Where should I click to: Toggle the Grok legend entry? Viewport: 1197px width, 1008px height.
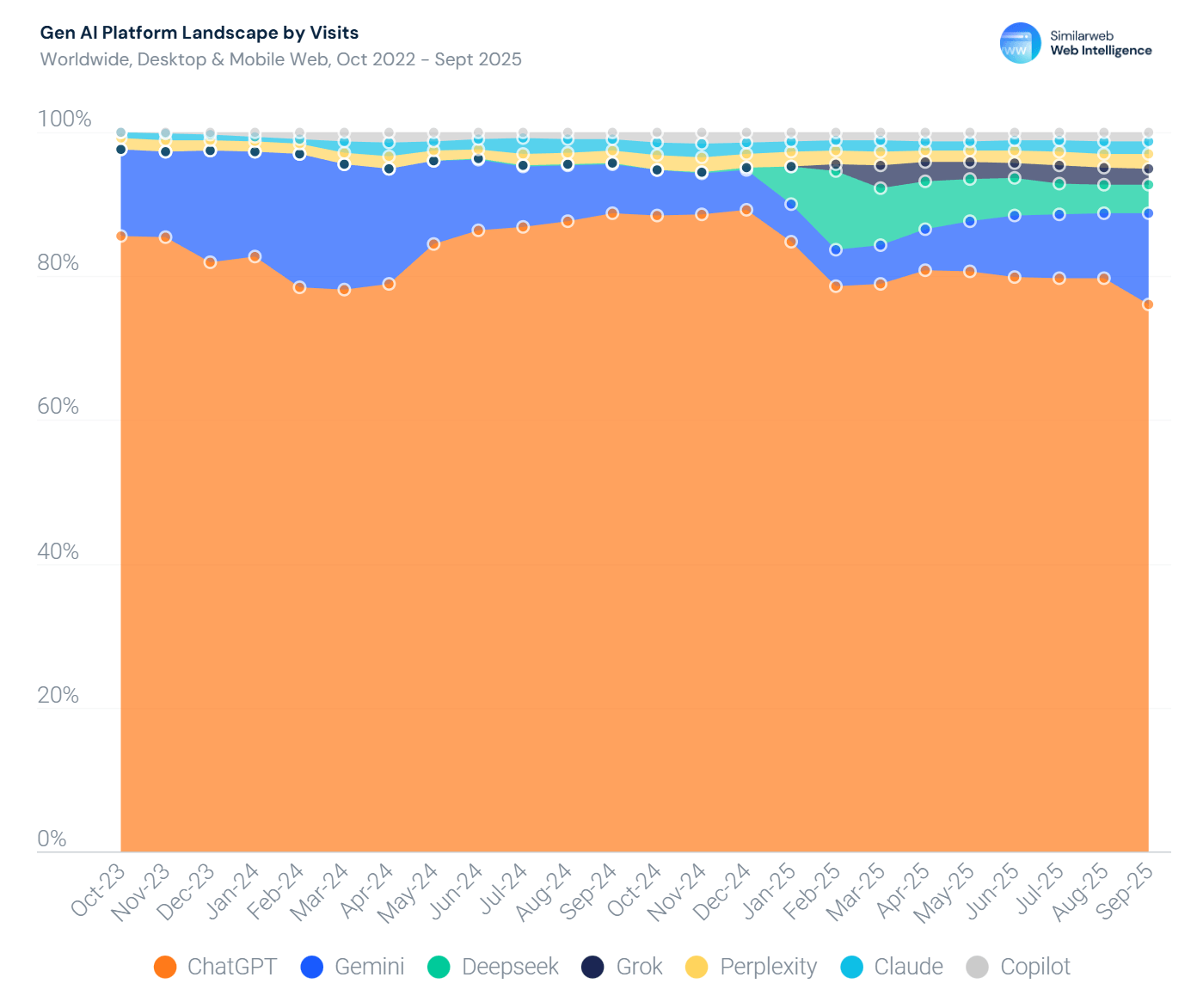623,967
